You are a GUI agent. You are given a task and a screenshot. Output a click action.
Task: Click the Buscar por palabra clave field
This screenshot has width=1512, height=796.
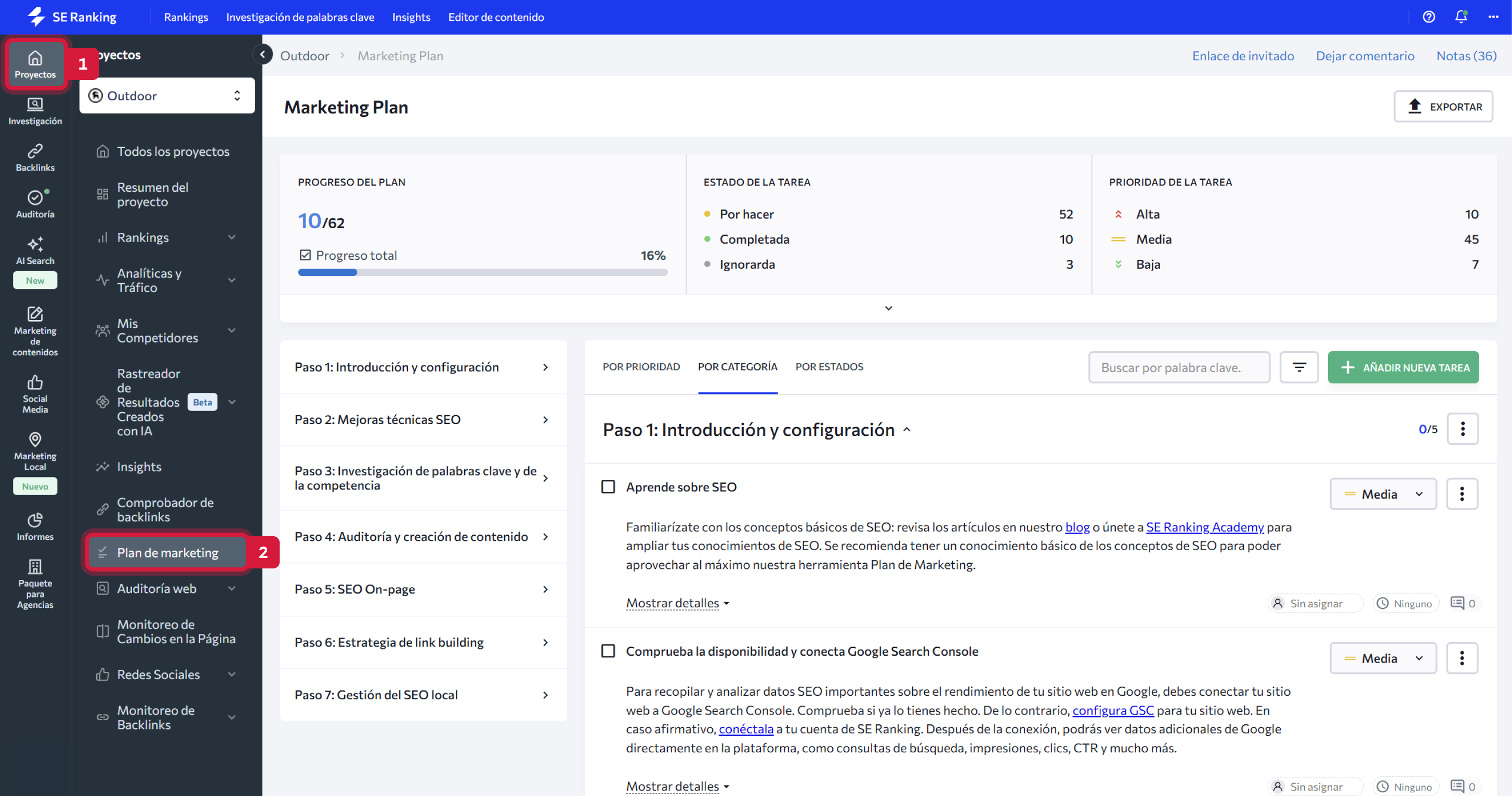click(x=1178, y=367)
